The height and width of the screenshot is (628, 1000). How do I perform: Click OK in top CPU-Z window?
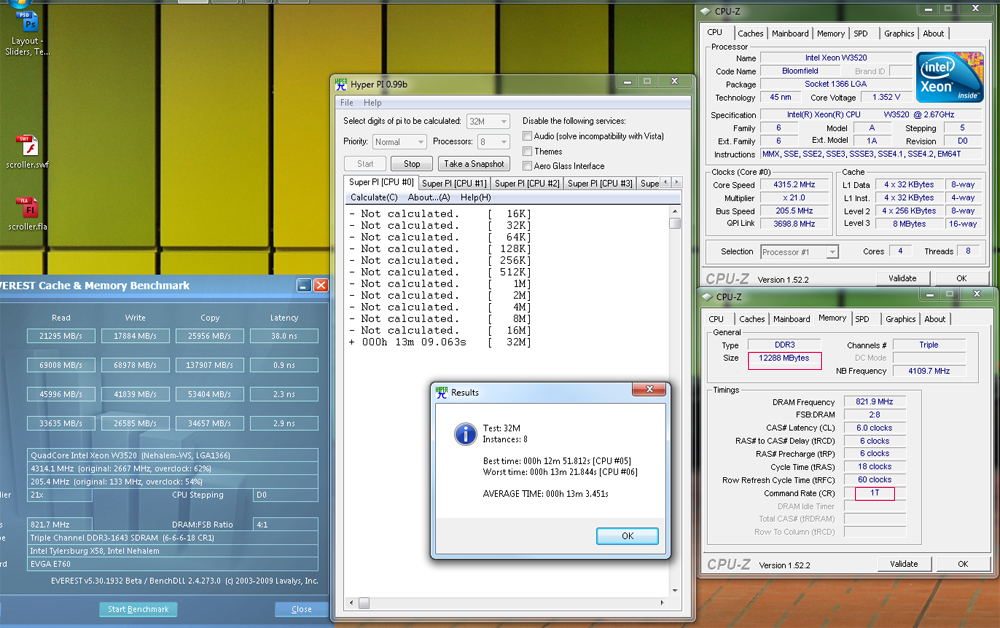point(961,279)
